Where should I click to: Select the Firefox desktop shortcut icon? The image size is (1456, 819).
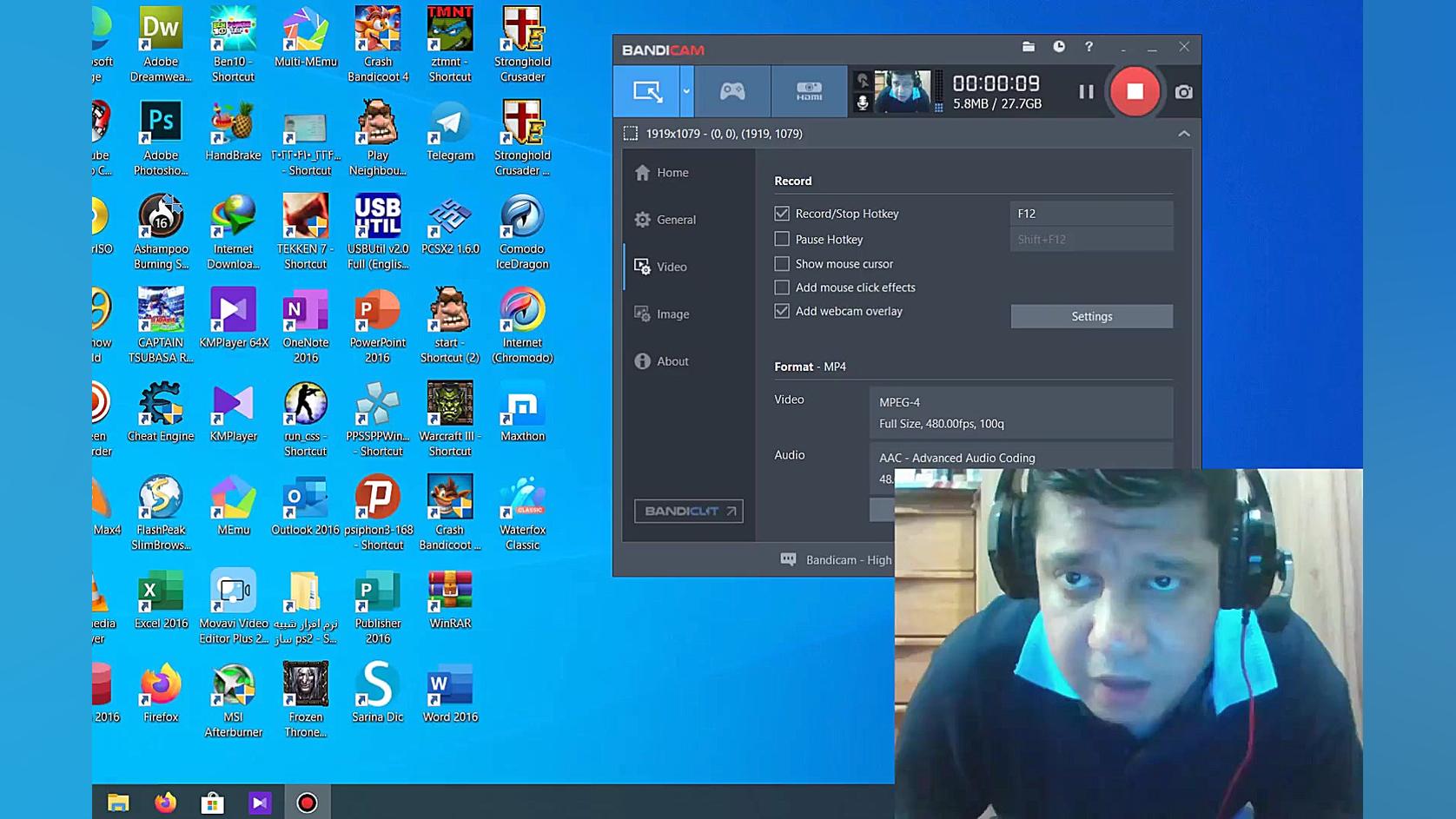161,693
